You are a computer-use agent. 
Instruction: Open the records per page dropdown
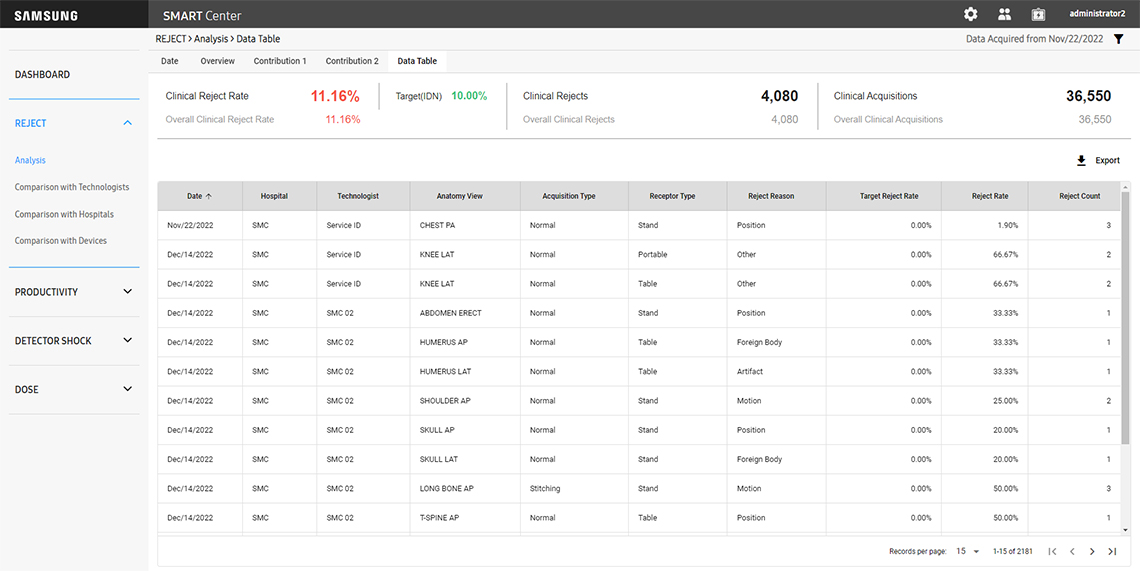(x=968, y=551)
